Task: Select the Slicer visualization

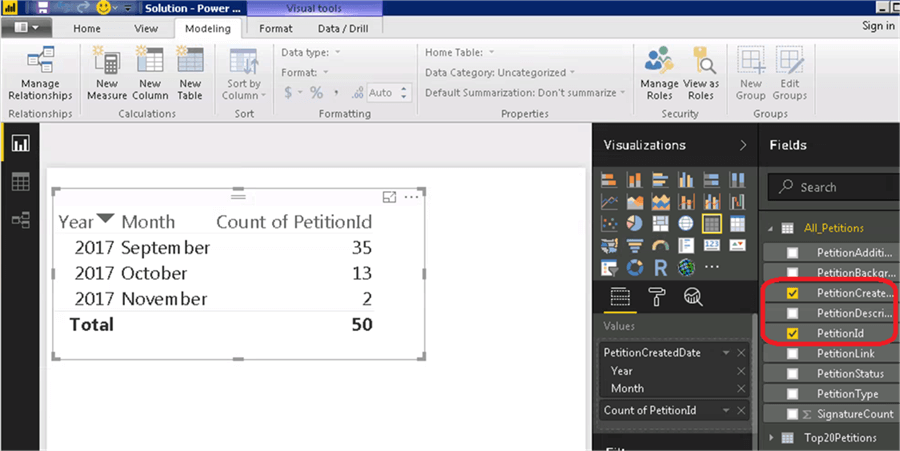Action: pos(609,267)
